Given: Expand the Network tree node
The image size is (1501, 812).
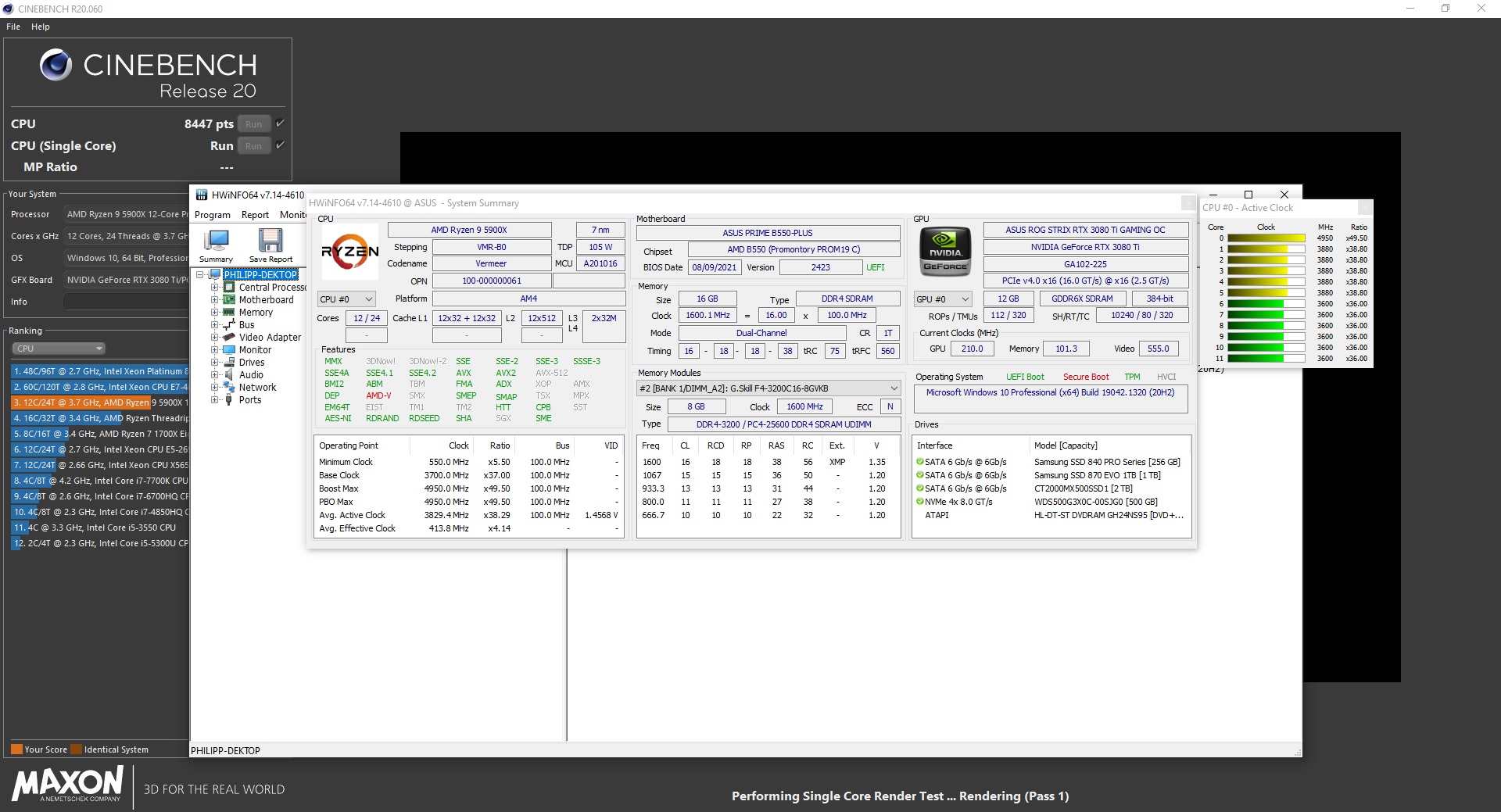Looking at the screenshot, I should (x=214, y=388).
